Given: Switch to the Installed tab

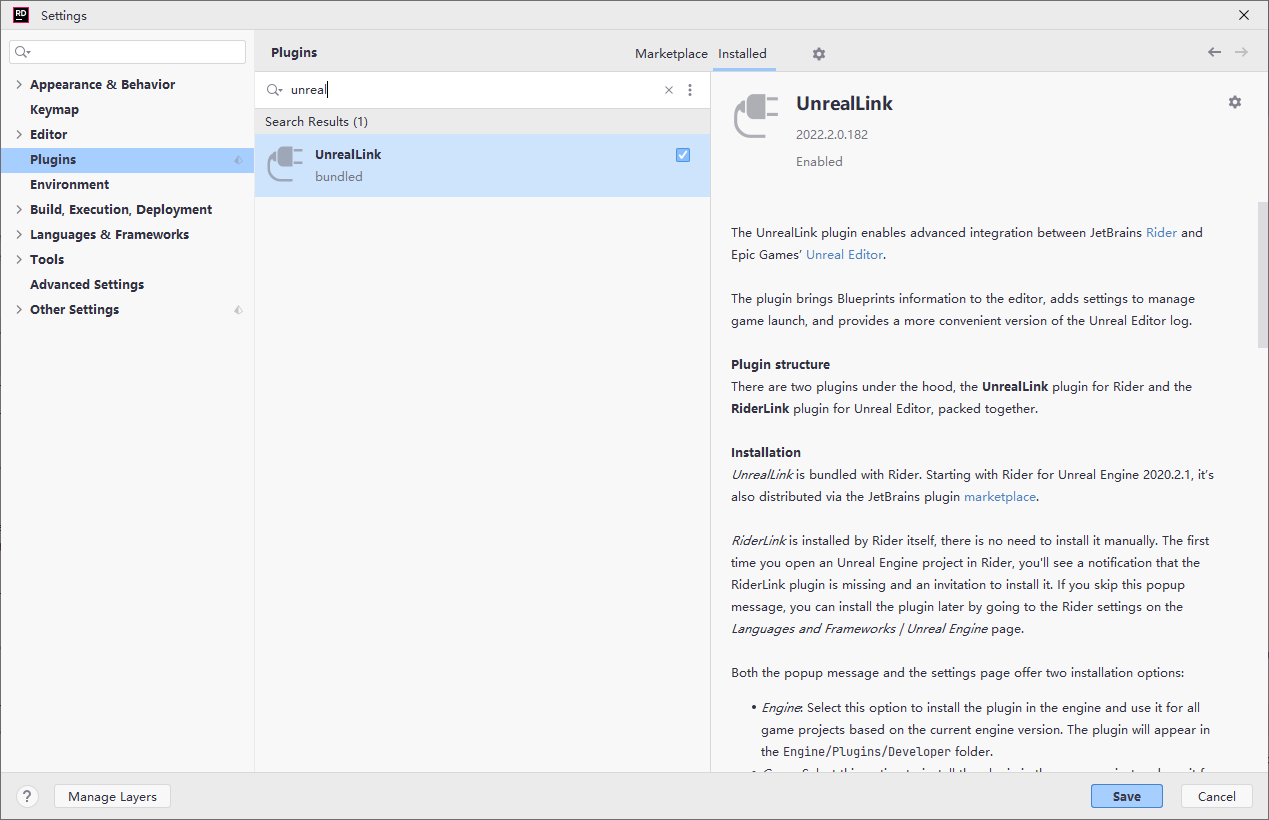Looking at the screenshot, I should pyautogui.click(x=742, y=54).
